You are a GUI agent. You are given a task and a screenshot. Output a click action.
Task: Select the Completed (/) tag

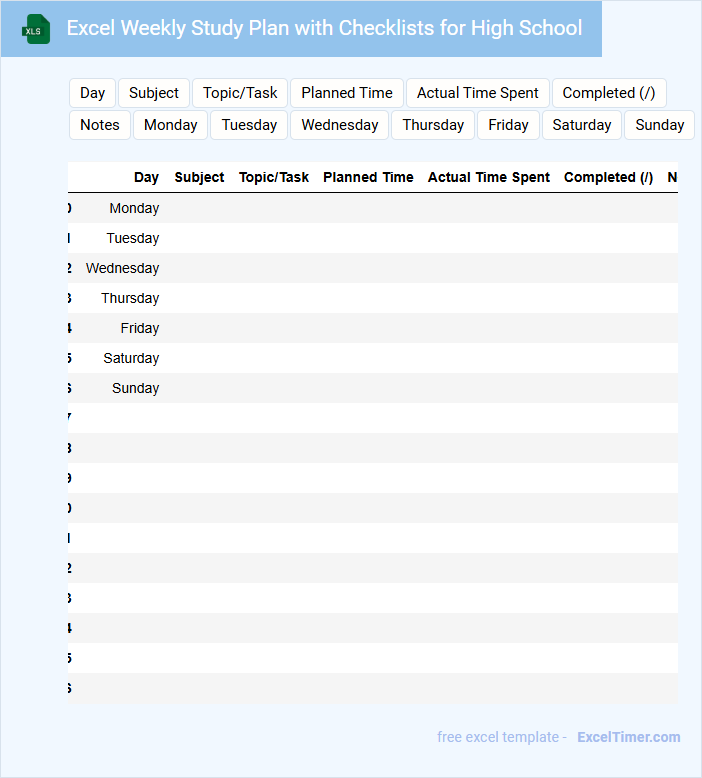pos(609,93)
